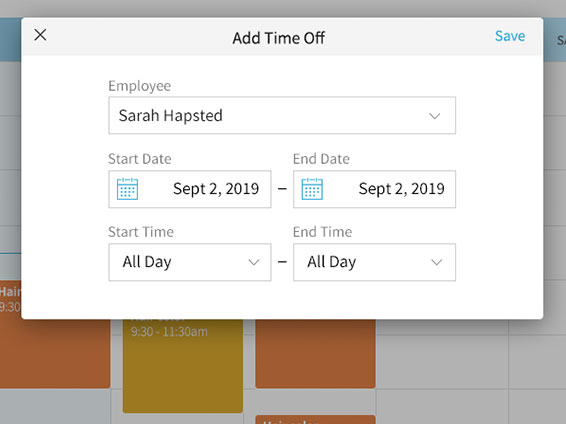The height and width of the screenshot is (424, 566).
Task: Select the orange appointment block below dialog center
Action: (x=315, y=354)
